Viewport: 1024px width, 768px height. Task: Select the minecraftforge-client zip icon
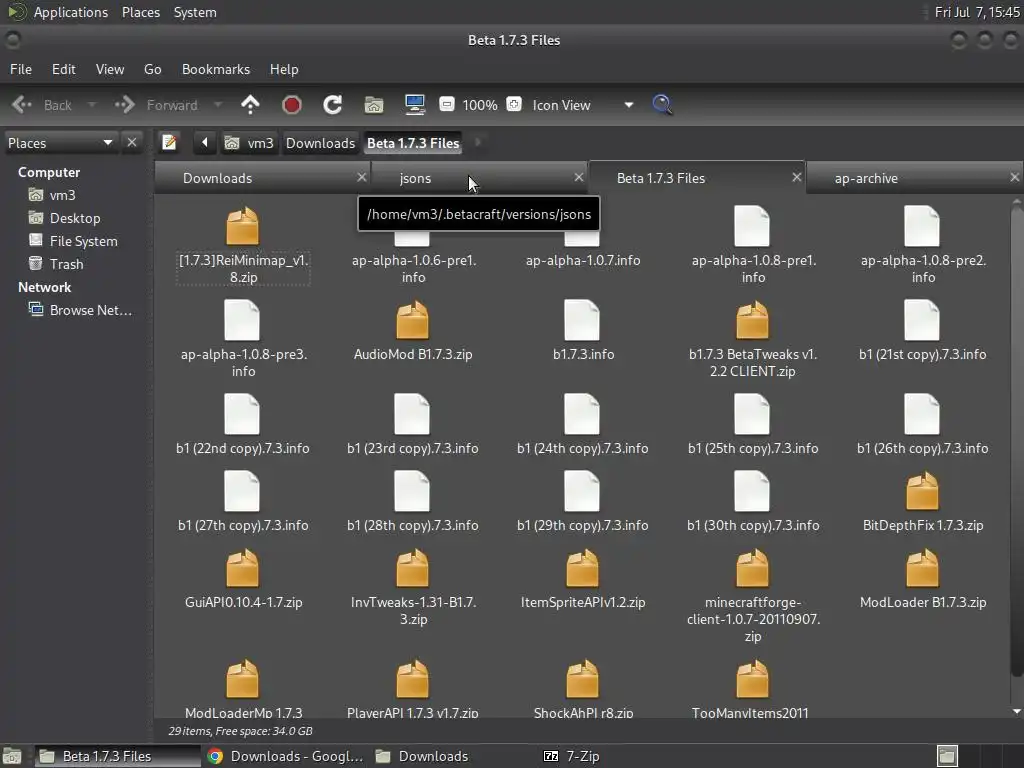(752, 568)
